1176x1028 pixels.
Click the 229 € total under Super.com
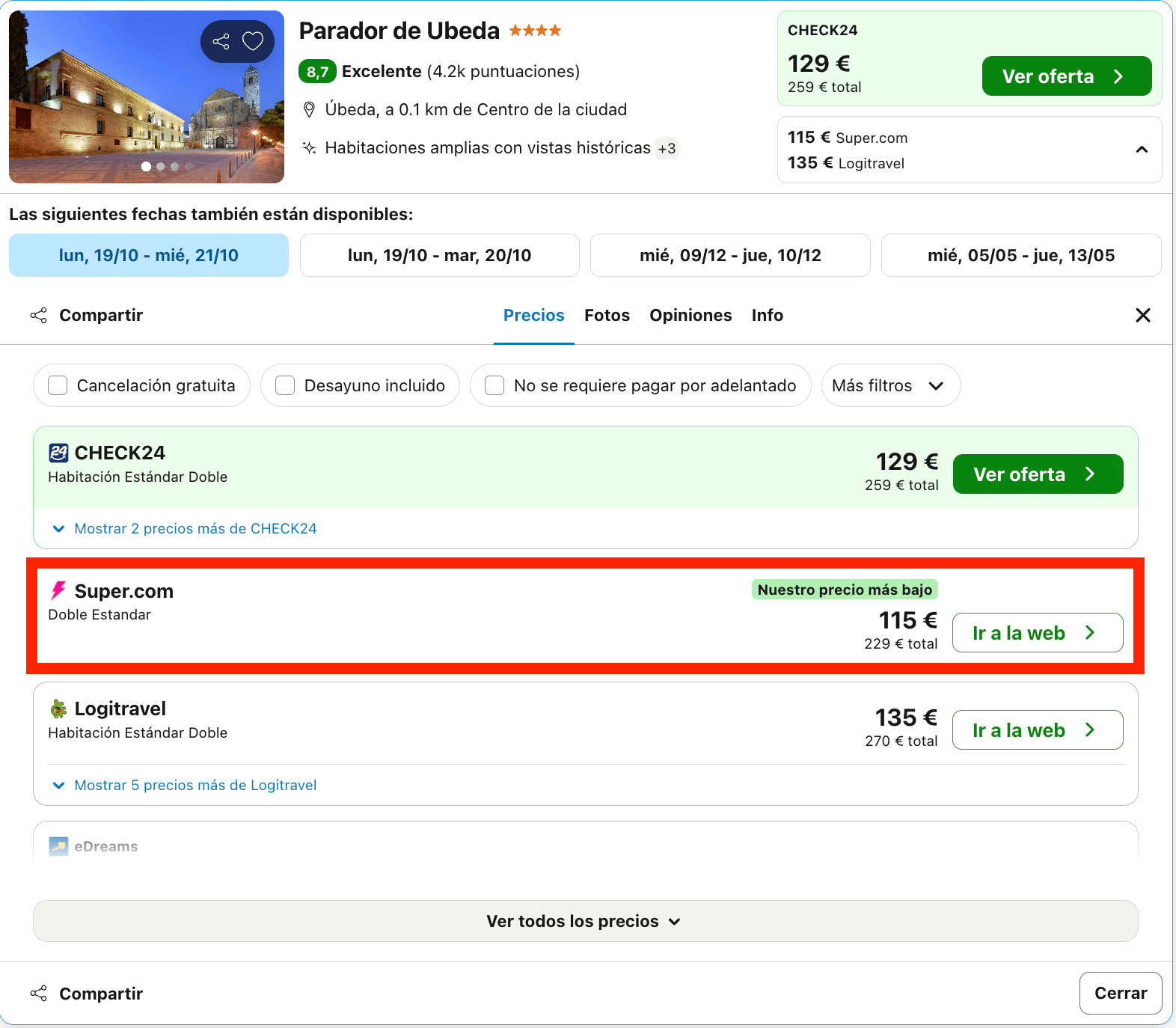(901, 643)
